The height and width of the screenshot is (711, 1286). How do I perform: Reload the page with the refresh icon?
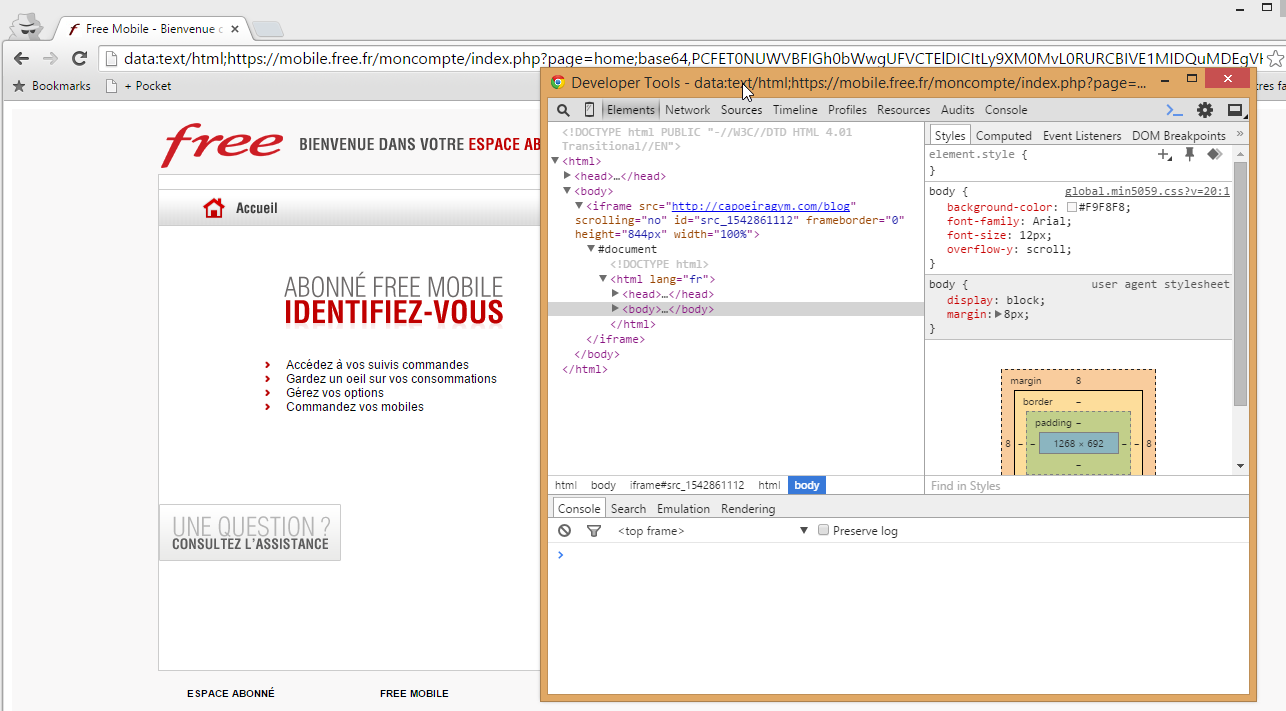pyautogui.click(x=80, y=58)
